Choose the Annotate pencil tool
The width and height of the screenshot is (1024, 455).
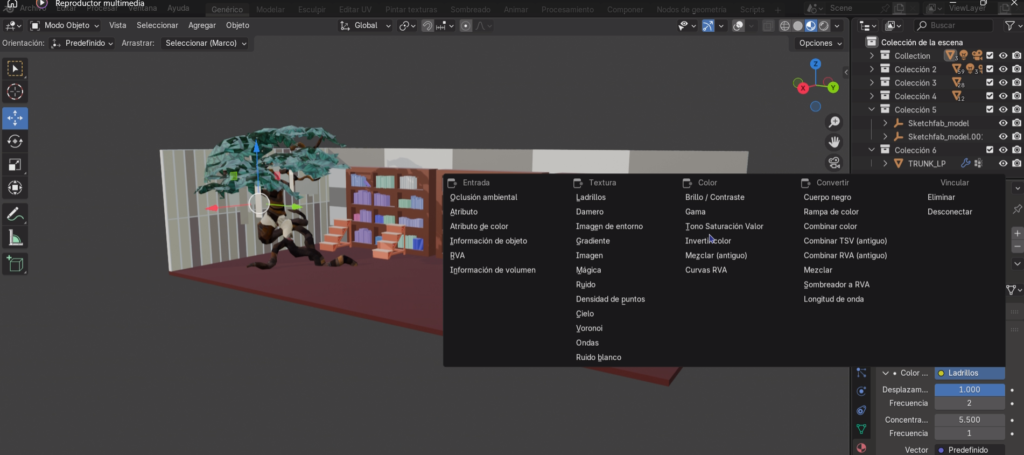(x=15, y=214)
